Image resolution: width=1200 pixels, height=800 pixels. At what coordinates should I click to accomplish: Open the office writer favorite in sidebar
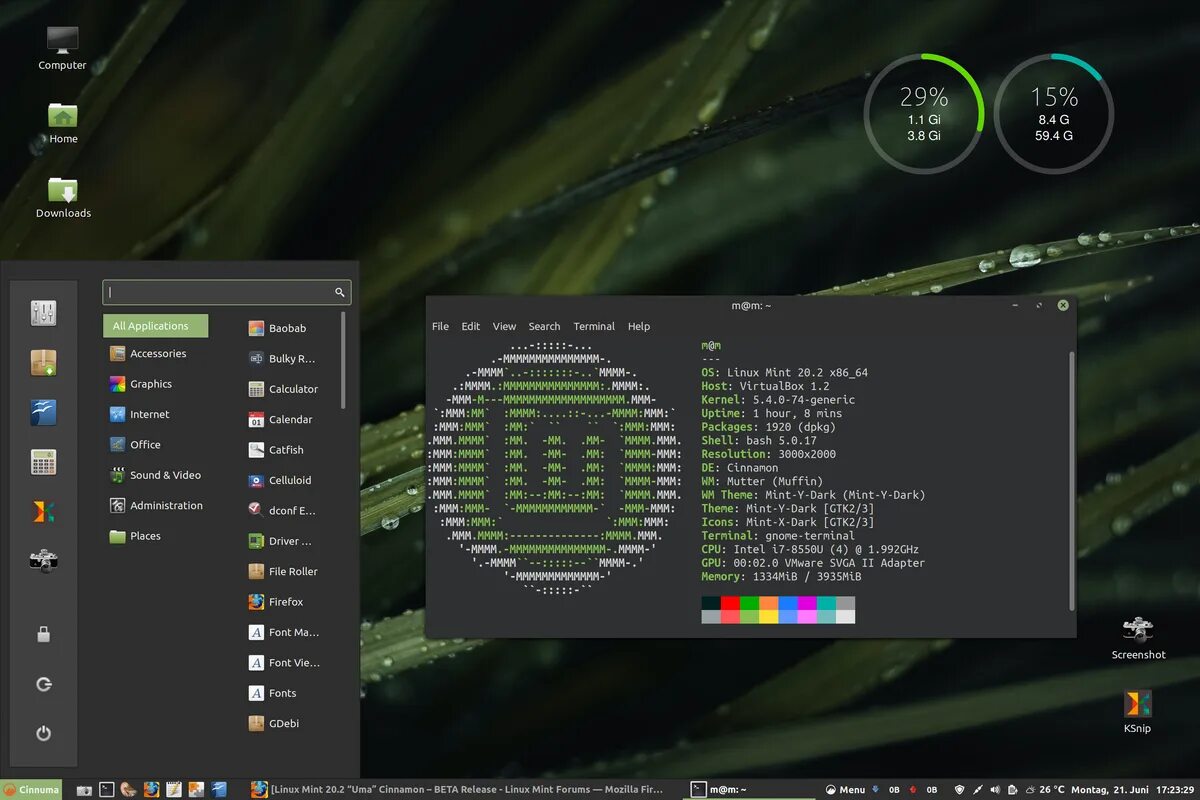[43, 412]
